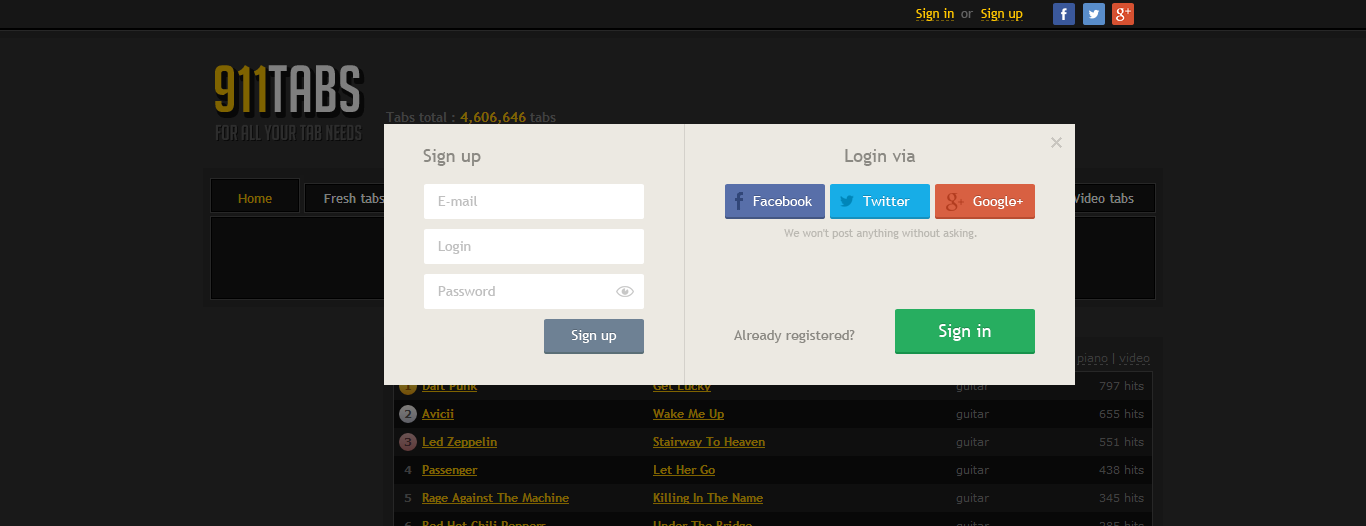Open Stairway To Heaven song link
Screen dimensions: 1366x526
709,442
